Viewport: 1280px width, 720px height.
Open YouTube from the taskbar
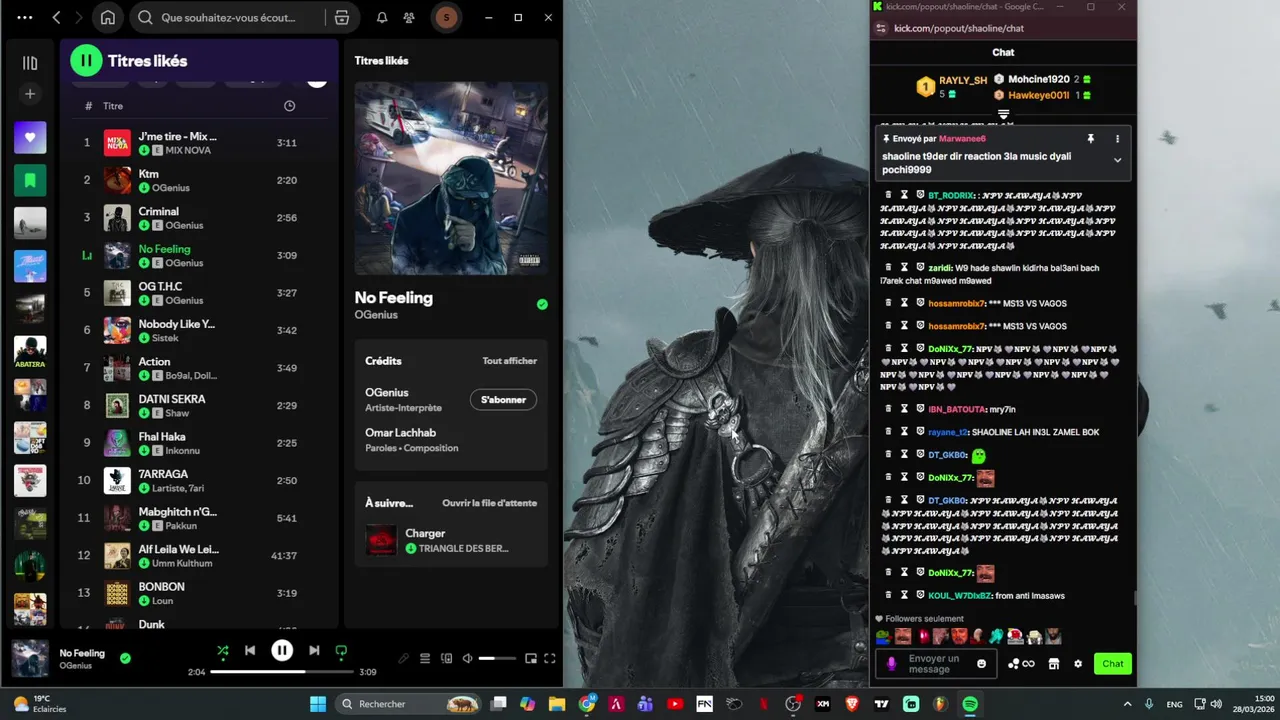point(675,704)
